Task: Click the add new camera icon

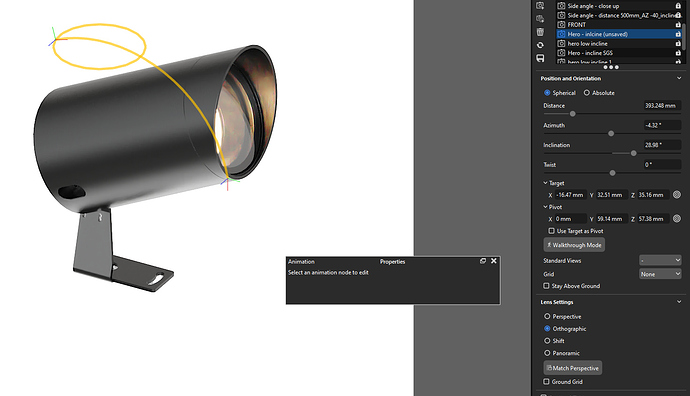Action: pos(540,6)
